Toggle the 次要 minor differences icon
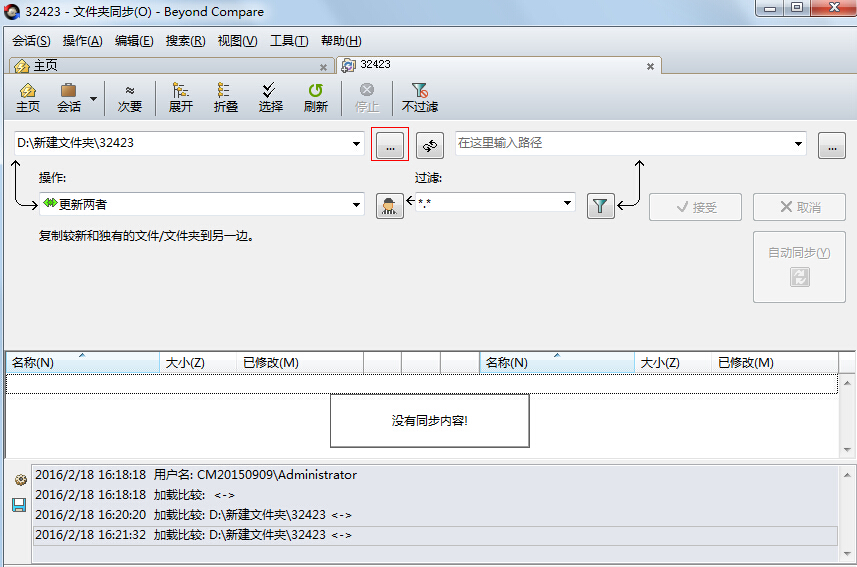857x567 pixels. tap(130, 98)
